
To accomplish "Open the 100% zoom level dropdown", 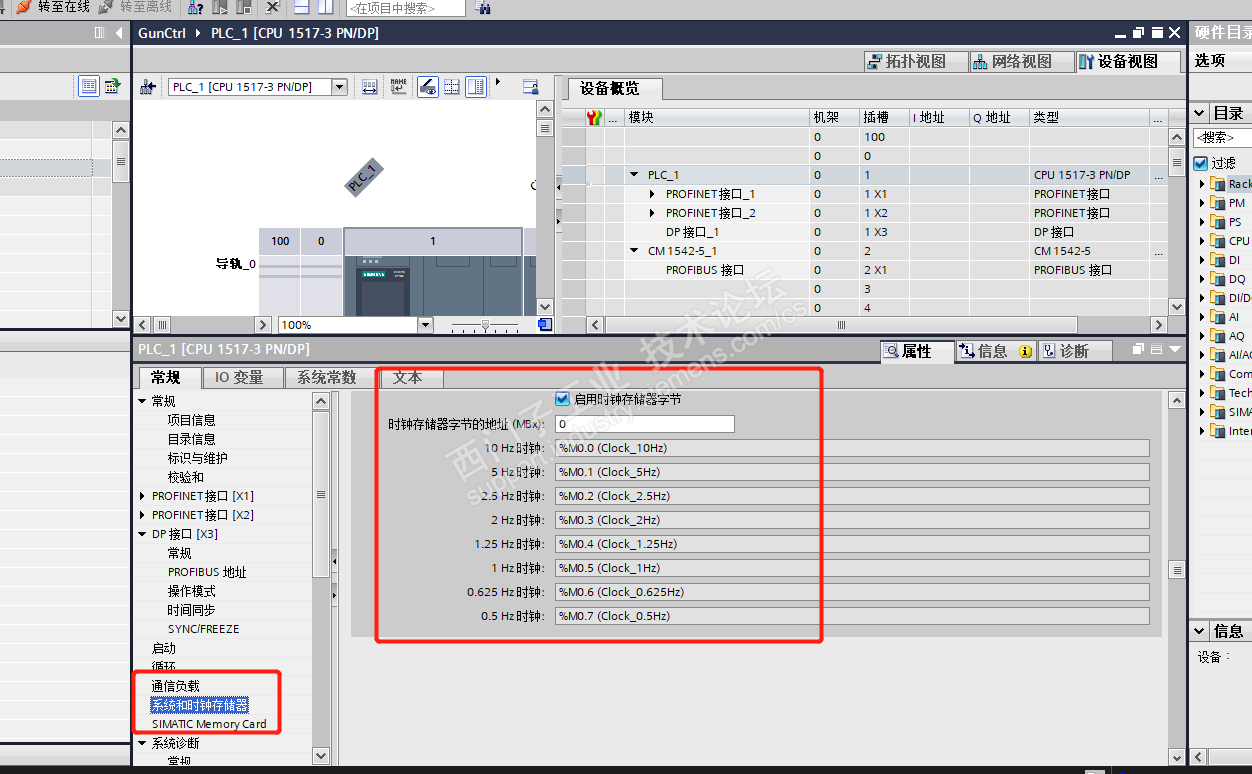I will pyautogui.click(x=425, y=325).
